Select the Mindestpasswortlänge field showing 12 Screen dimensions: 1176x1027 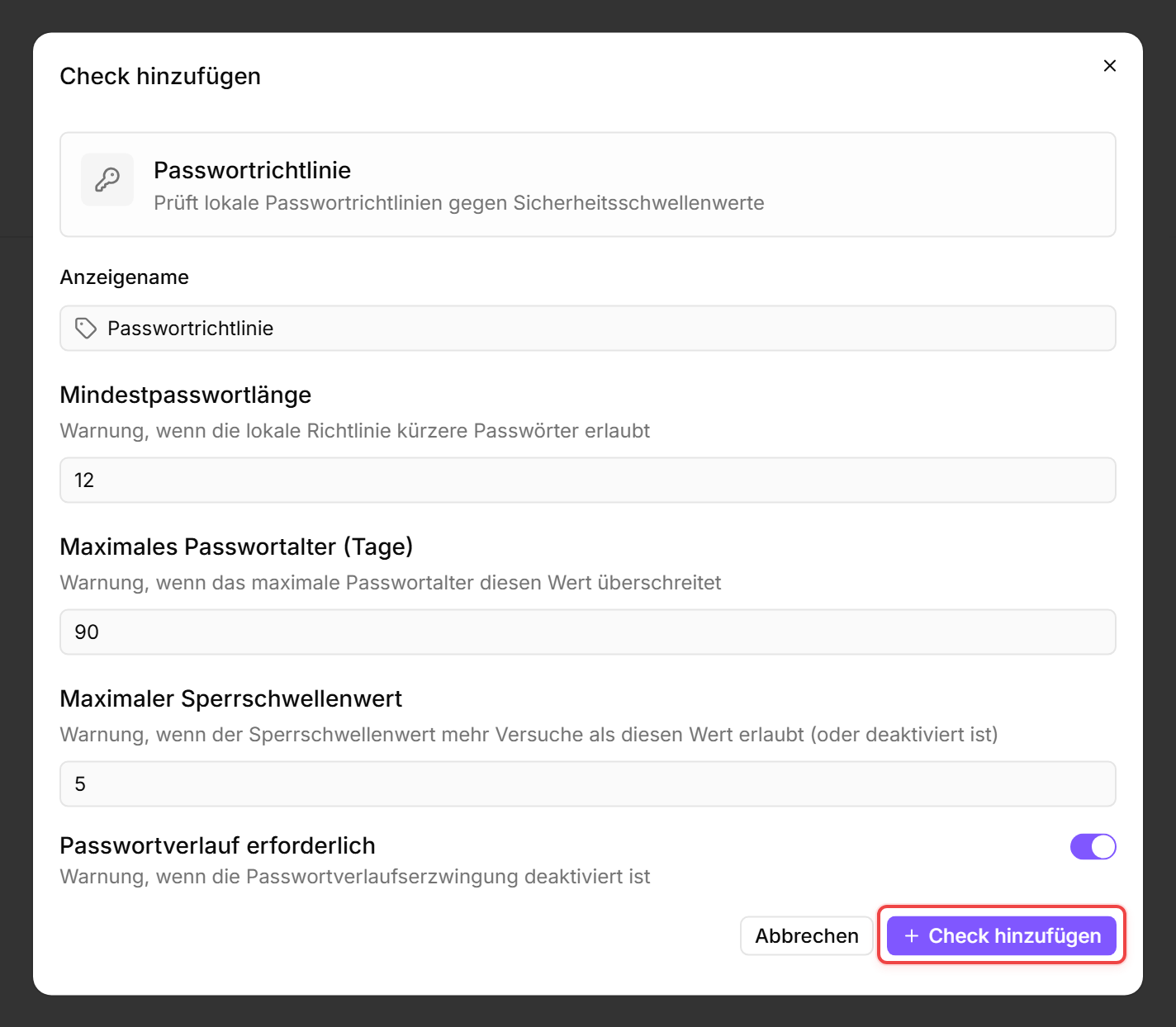tap(588, 480)
